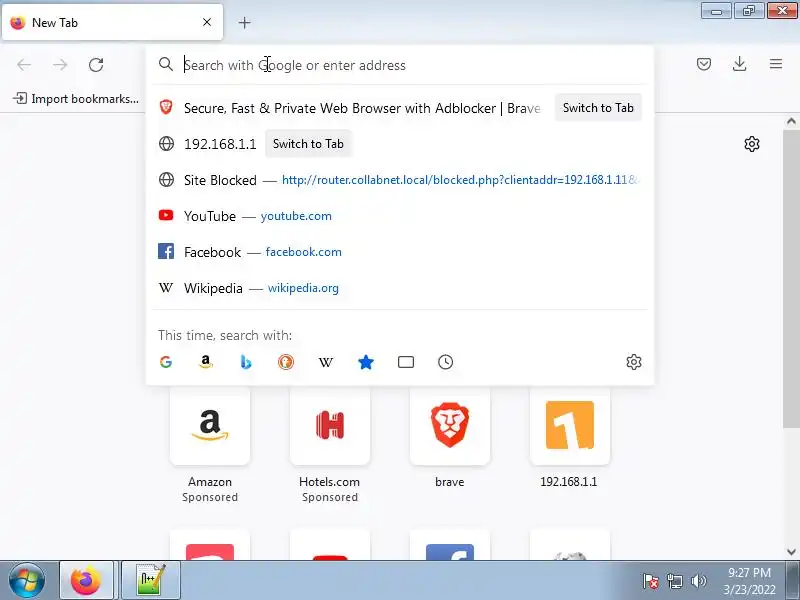Search this time with Amazon icon
The width and height of the screenshot is (800, 600).
[x=206, y=362]
